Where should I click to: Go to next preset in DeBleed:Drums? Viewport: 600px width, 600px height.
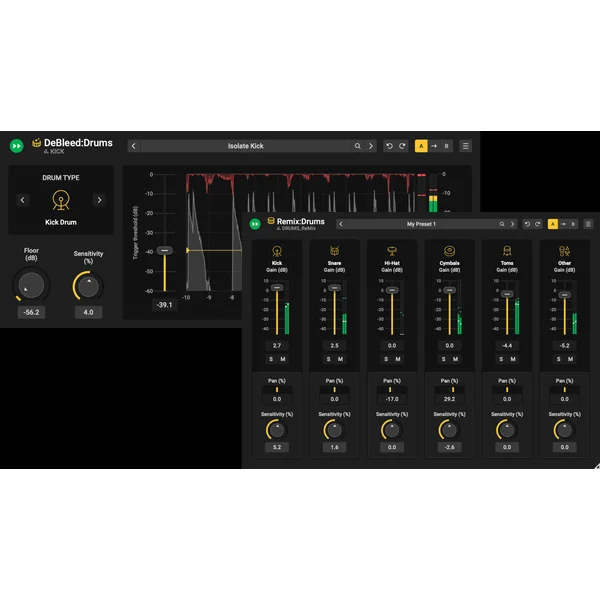[370, 146]
